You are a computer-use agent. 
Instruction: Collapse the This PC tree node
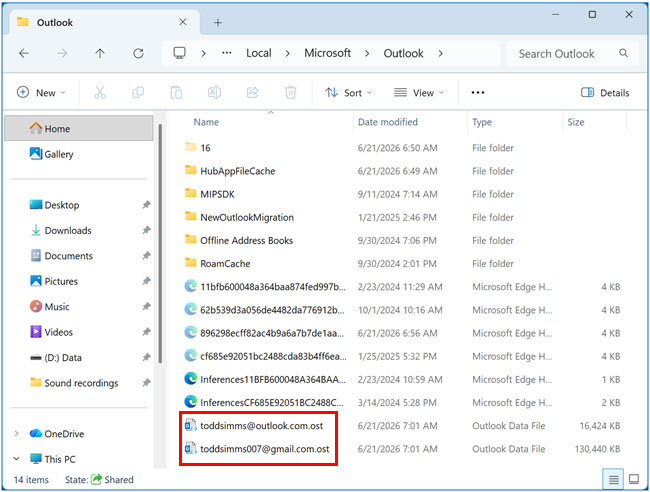point(16,459)
